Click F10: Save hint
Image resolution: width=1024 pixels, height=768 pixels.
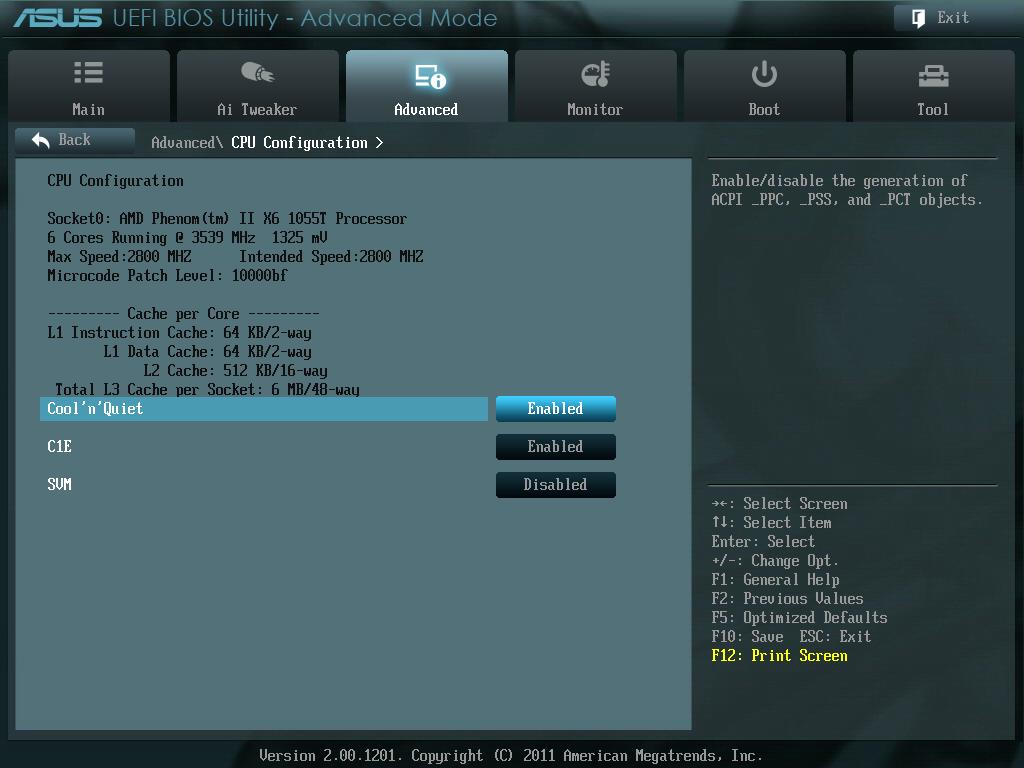(747, 636)
